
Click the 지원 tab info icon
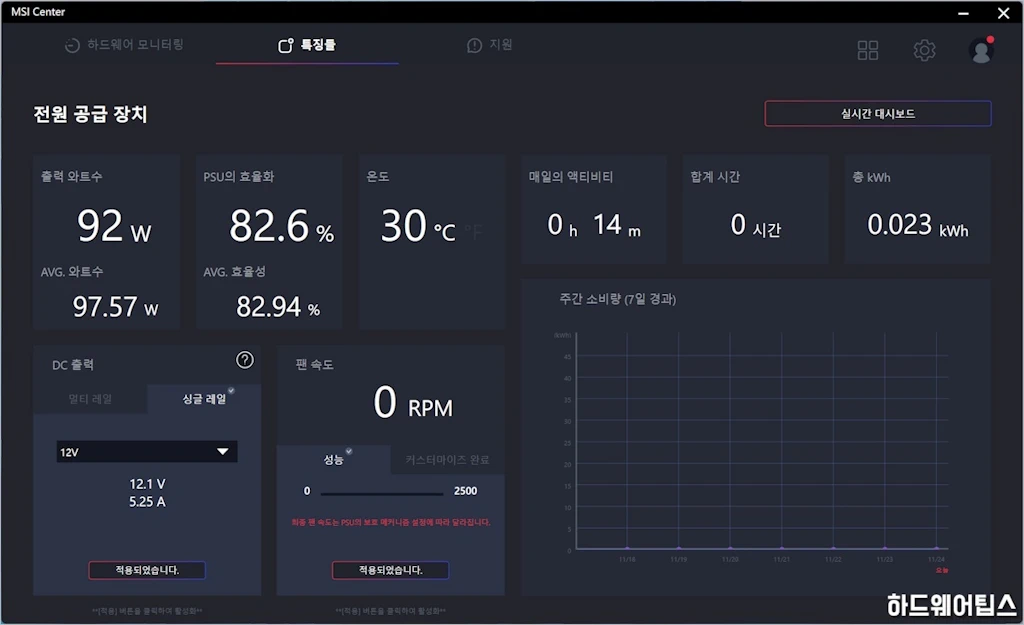pyautogui.click(x=474, y=45)
